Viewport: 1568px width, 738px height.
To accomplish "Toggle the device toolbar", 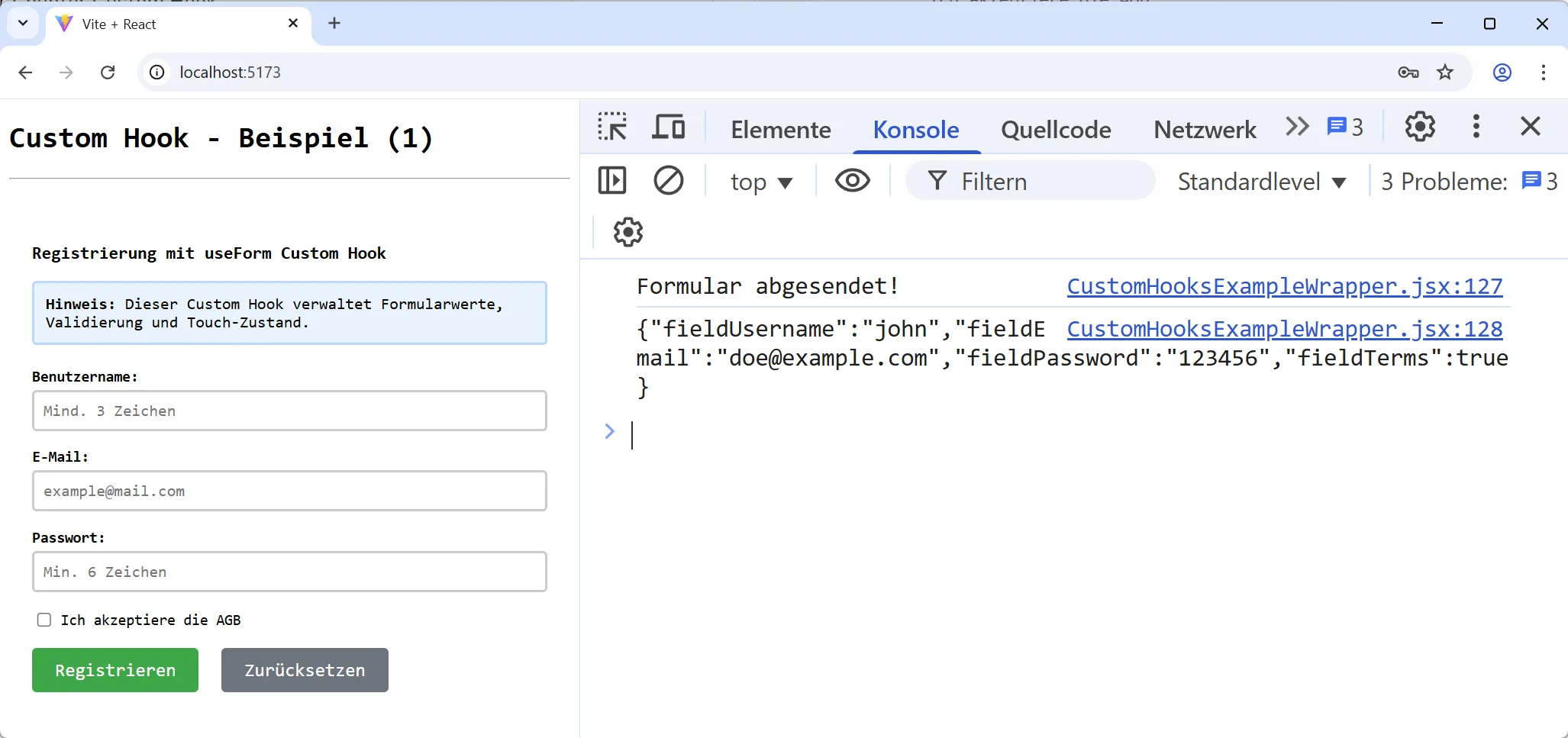I will click(x=668, y=126).
